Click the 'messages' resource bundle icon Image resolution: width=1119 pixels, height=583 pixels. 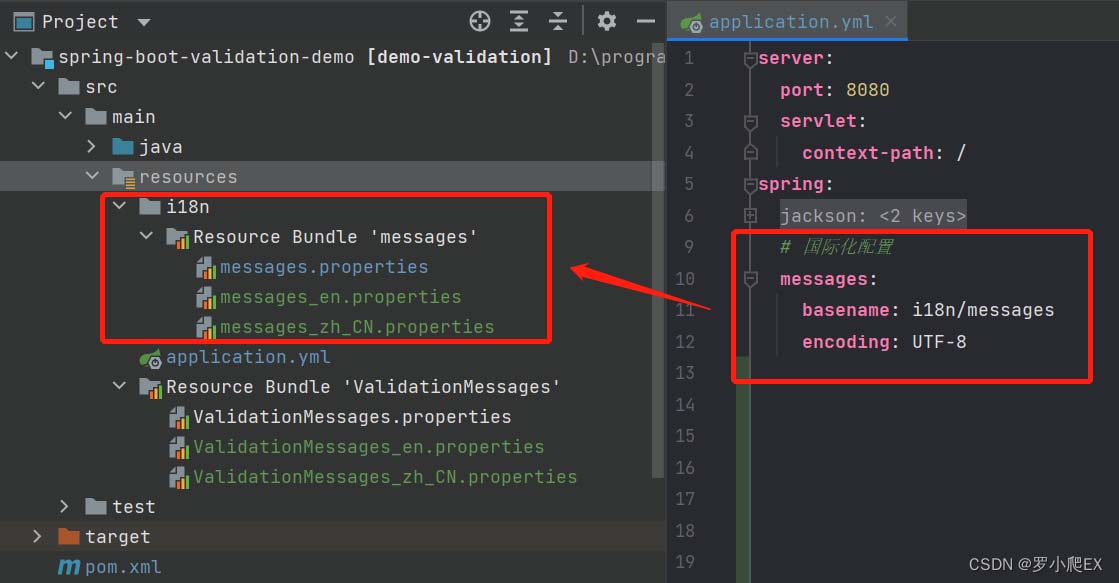(x=178, y=238)
